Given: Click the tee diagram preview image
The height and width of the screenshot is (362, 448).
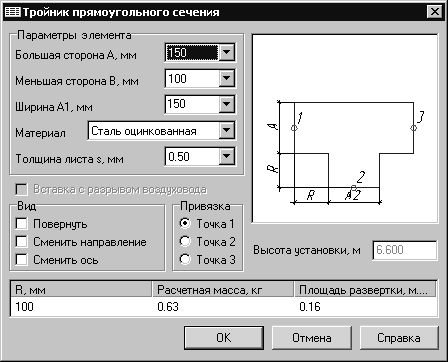Looking at the screenshot, I should pos(345,128).
